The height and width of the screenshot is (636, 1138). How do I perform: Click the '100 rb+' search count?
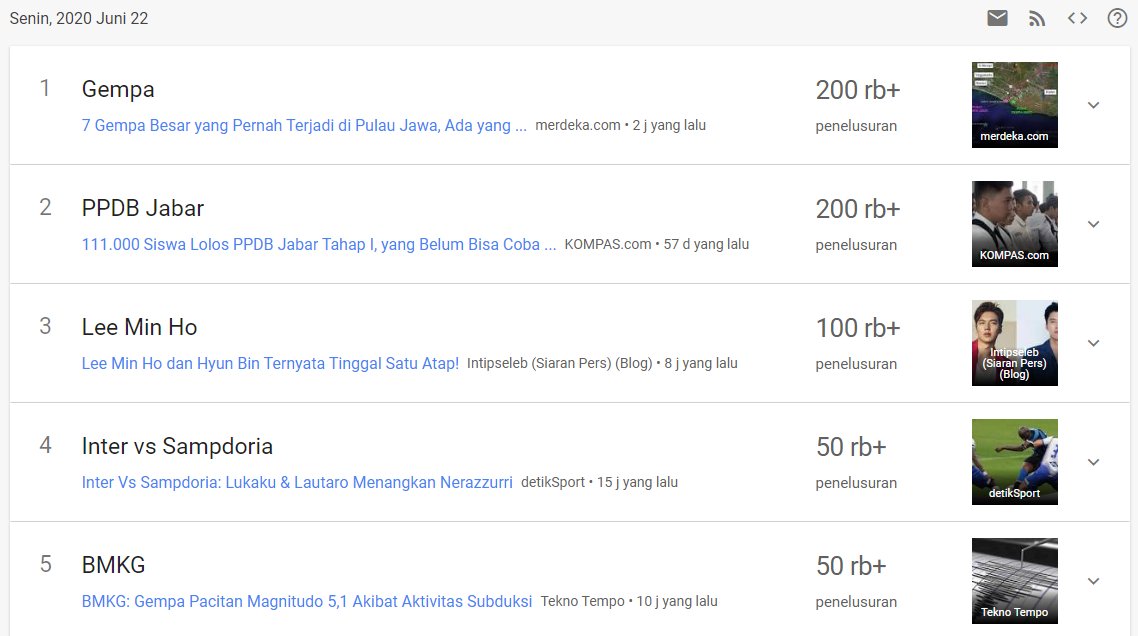pyautogui.click(x=858, y=328)
